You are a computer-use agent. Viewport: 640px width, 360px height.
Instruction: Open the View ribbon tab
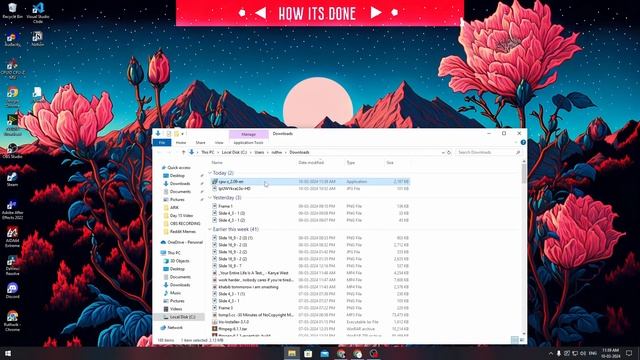[219, 142]
